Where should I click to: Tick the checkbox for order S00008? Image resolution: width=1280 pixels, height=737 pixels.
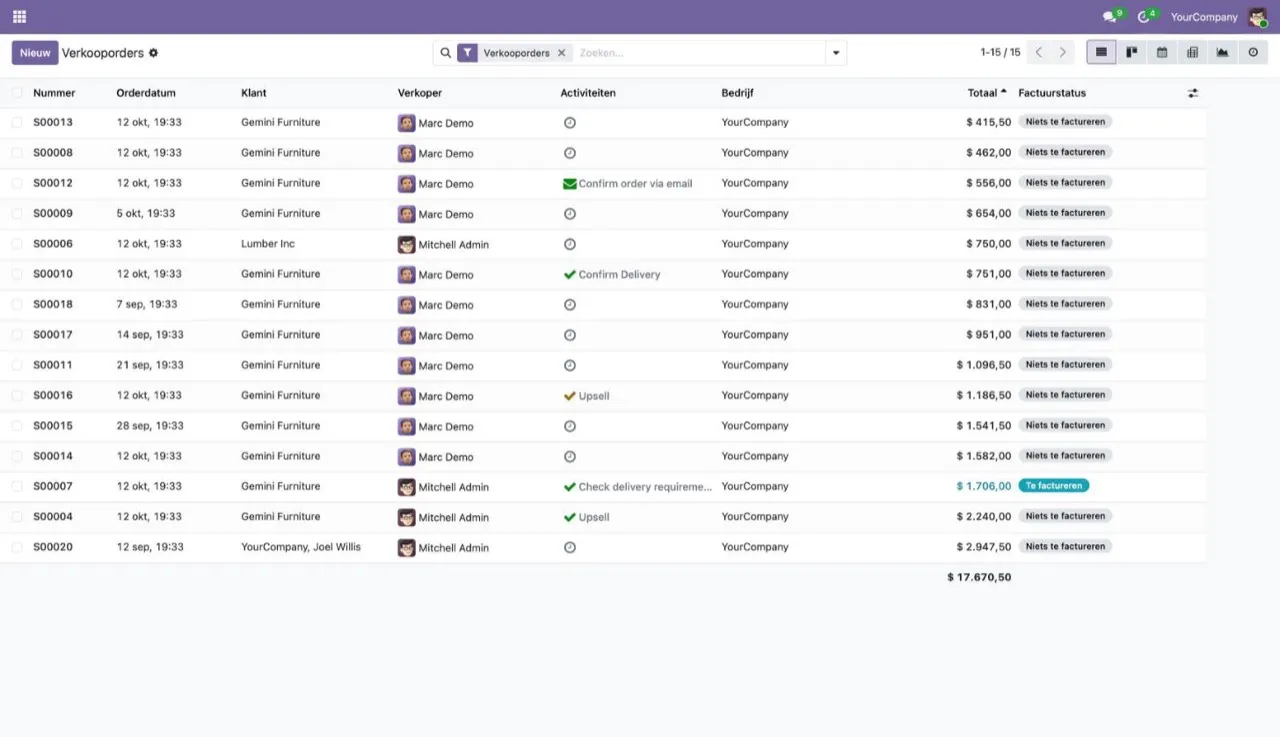(x=17, y=153)
